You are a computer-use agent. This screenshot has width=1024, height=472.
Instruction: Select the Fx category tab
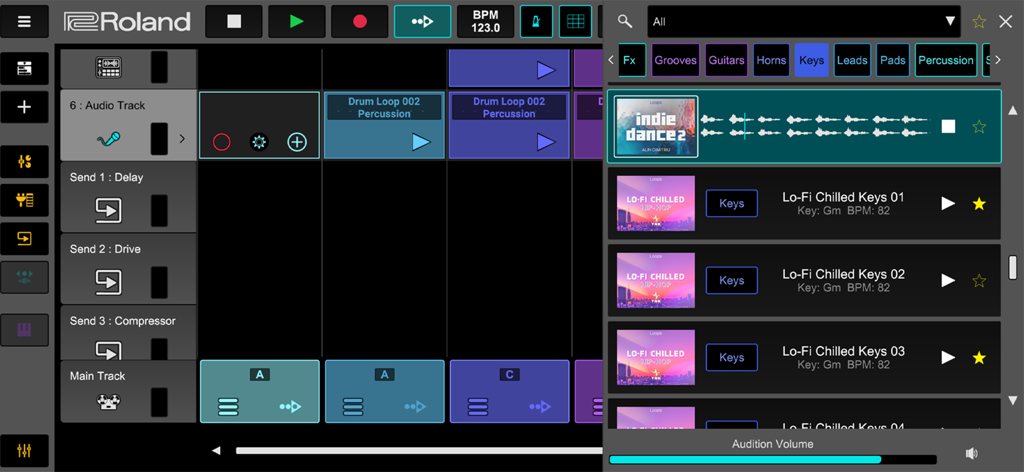[x=630, y=60]
